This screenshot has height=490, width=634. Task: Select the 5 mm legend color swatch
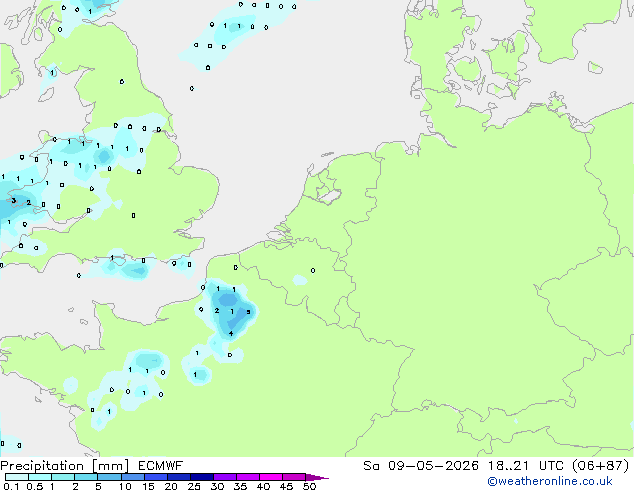(109, 477)
